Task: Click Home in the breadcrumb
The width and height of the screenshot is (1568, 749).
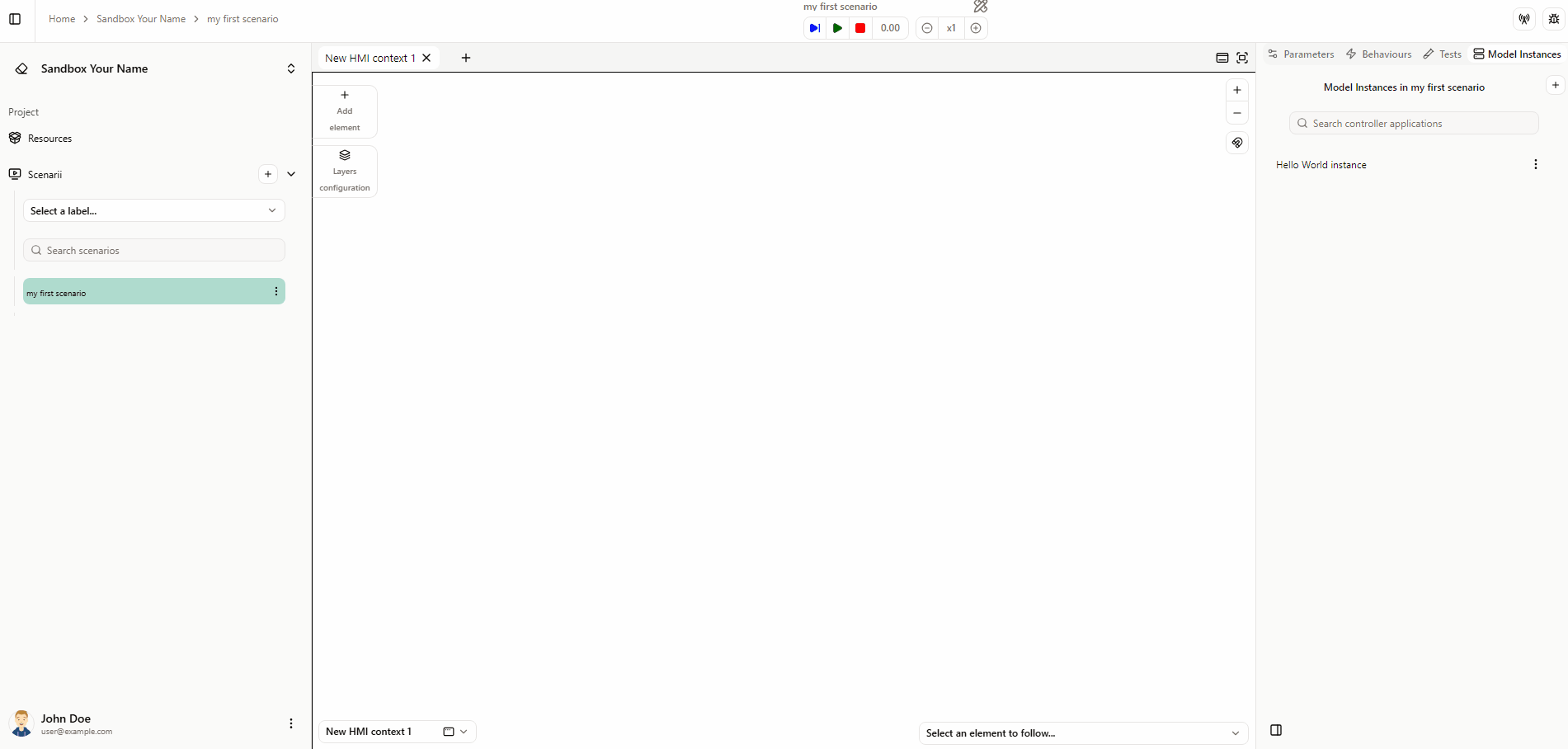Action: pos(62,19)
